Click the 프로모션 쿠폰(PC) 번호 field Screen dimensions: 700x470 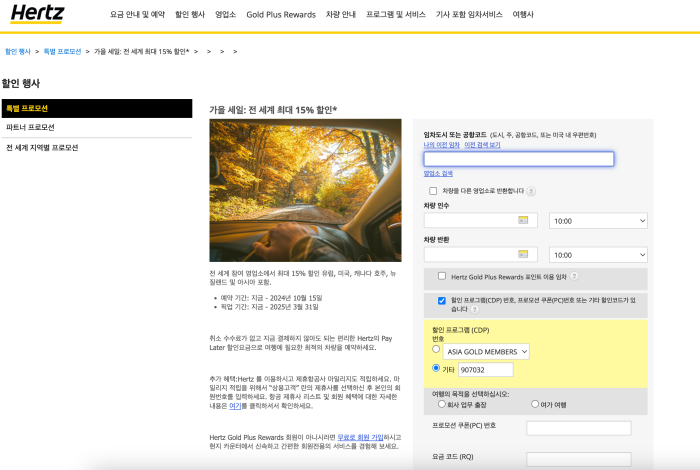coord(579,428)
